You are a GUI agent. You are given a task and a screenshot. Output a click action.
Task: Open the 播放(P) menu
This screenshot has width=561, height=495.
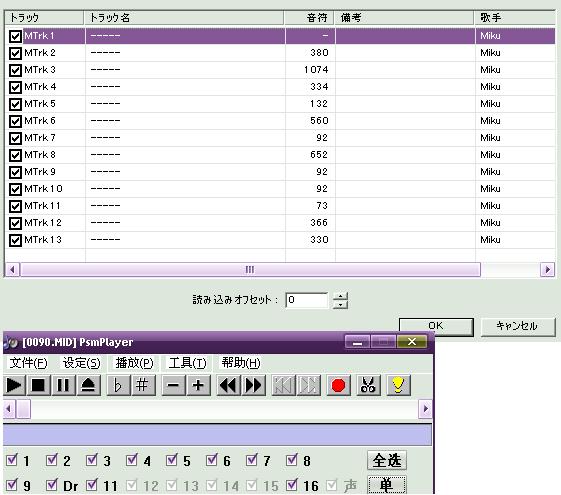(134, 363)
